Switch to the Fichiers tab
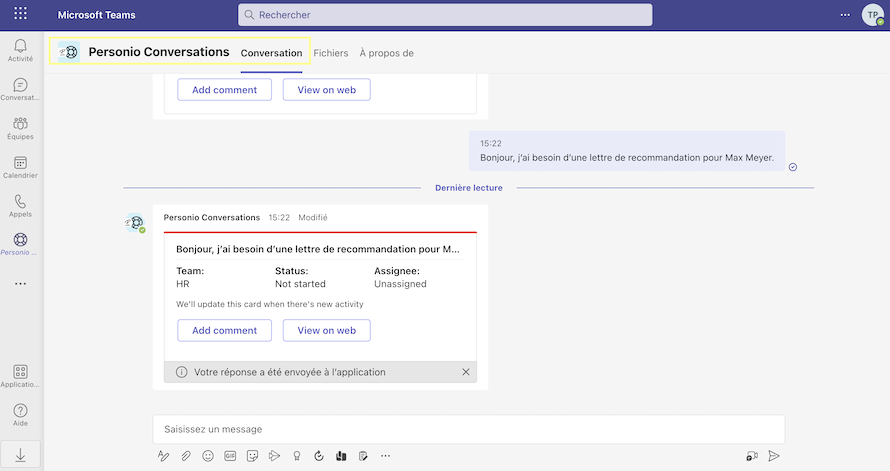The width and height of the screenshot is (890, 471). coord(331,53)
